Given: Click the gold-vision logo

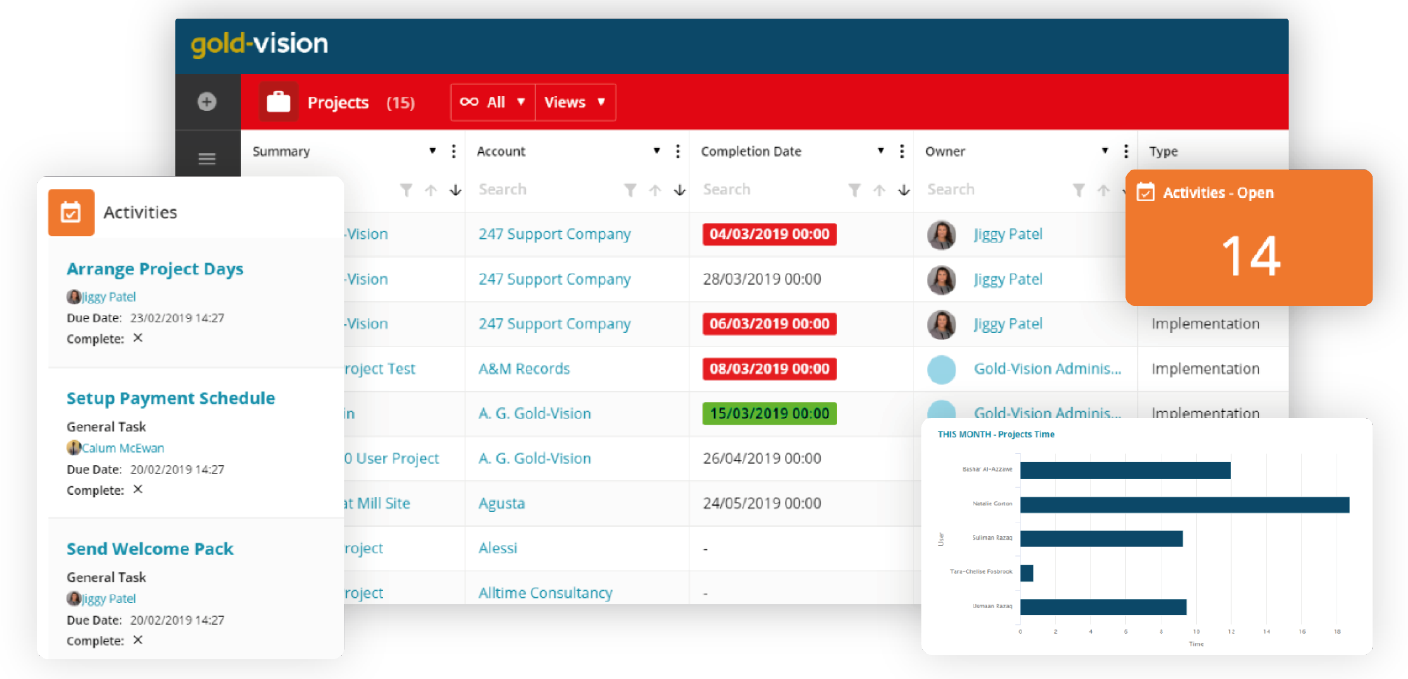Looking at the screenshot, I should coord(259,44).
